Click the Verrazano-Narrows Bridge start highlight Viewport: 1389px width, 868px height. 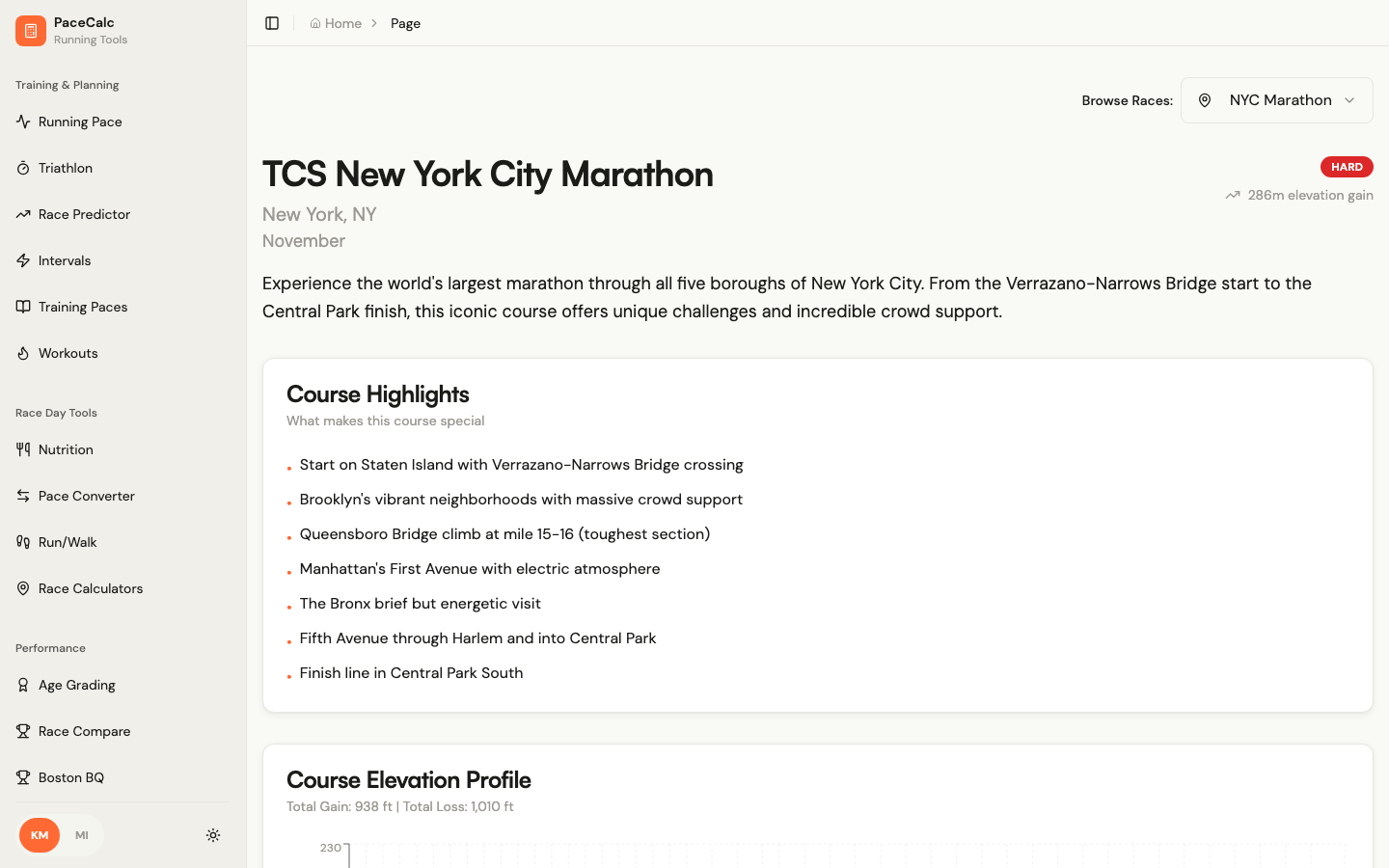(x=521, y=465)
